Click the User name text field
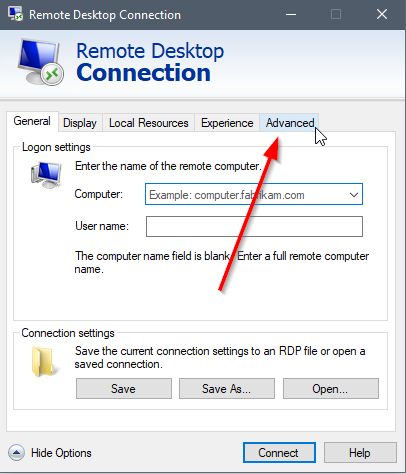Viewport: 406px width, 474px height. (x=254, y=227)
